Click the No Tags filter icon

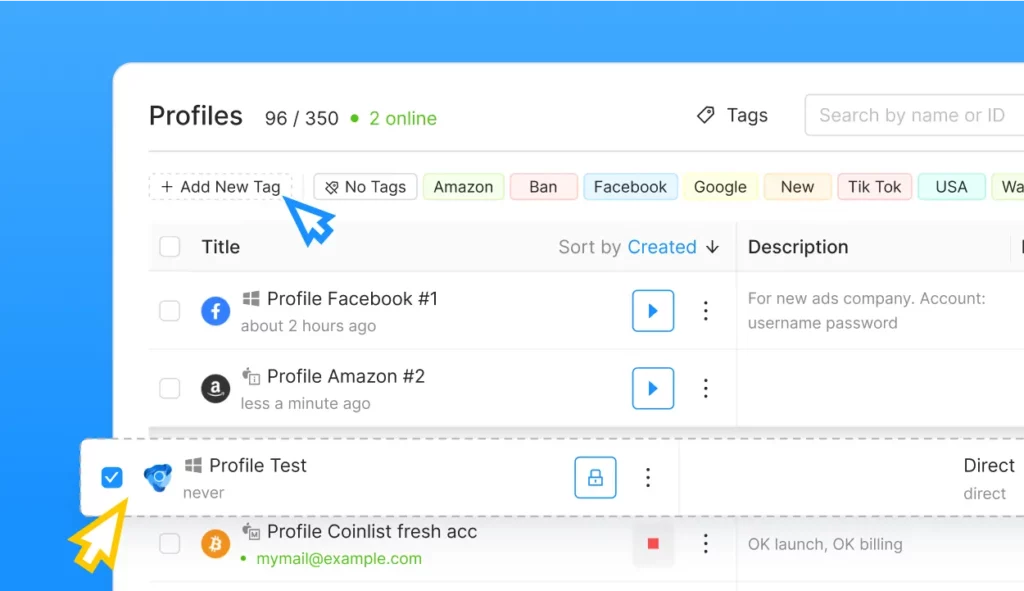330,187
